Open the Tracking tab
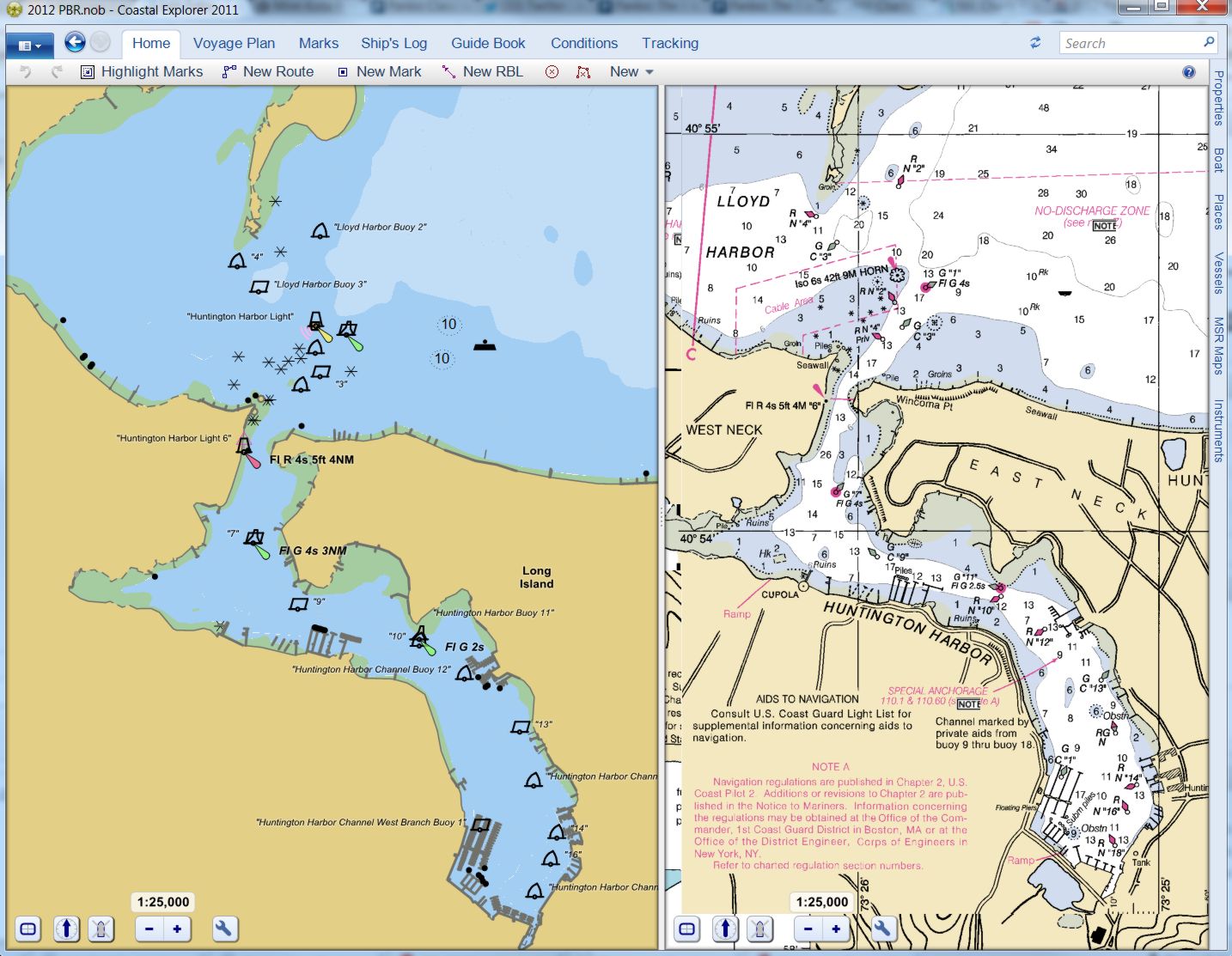 point(670,43)
